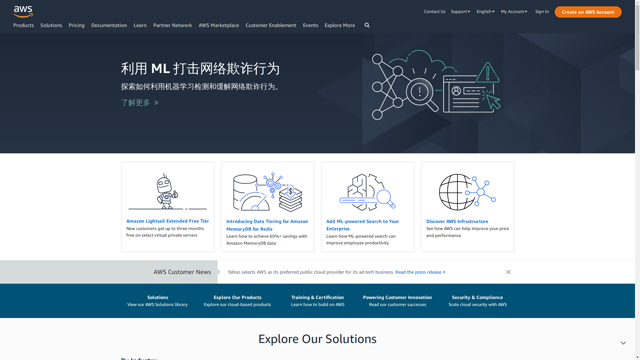The height and width of the screenshot is (360, 640).
Task: Click Security & Compliance banner link
Action: pos(477,297)
